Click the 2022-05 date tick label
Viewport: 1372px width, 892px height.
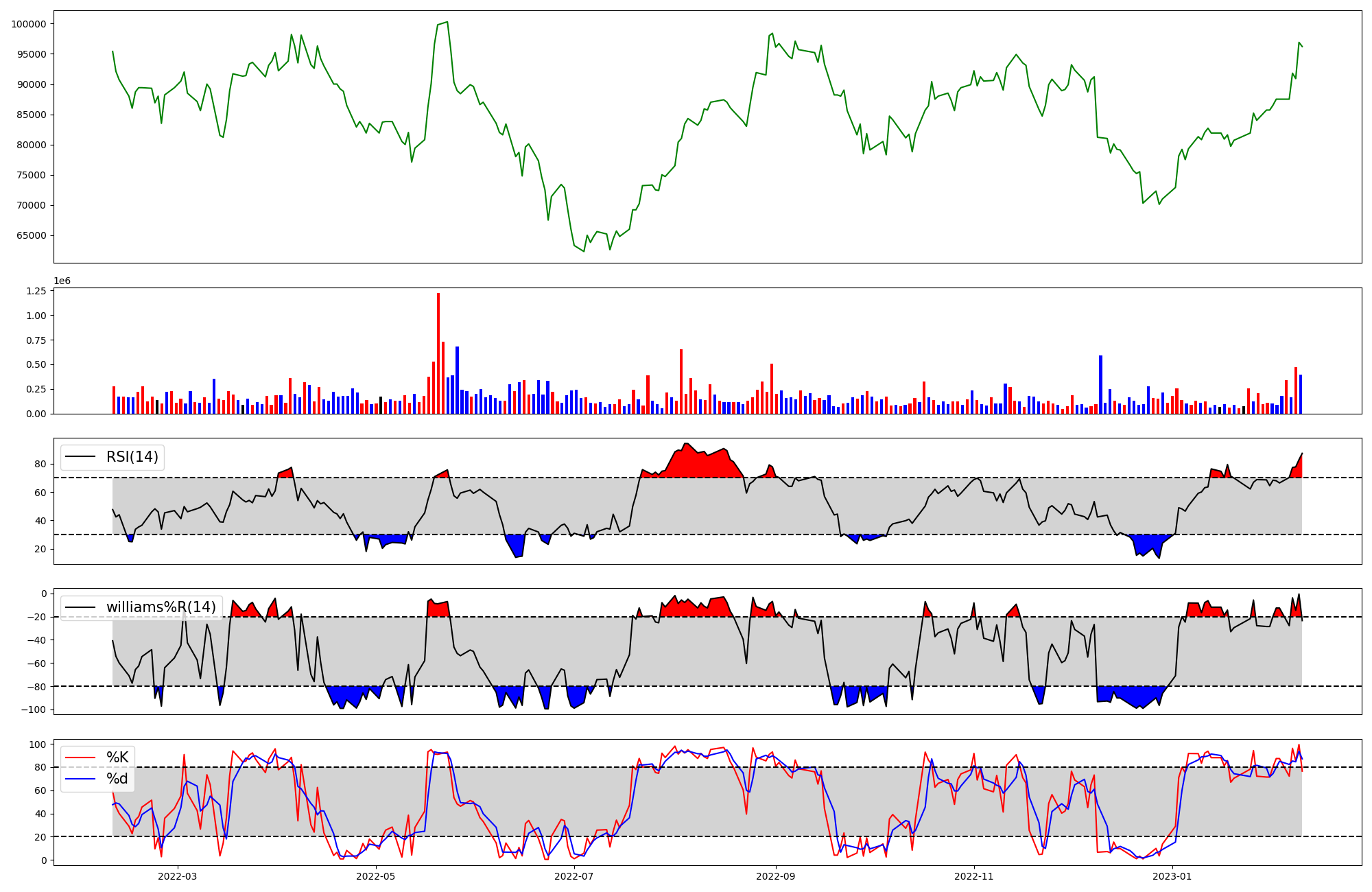point(376,876)
